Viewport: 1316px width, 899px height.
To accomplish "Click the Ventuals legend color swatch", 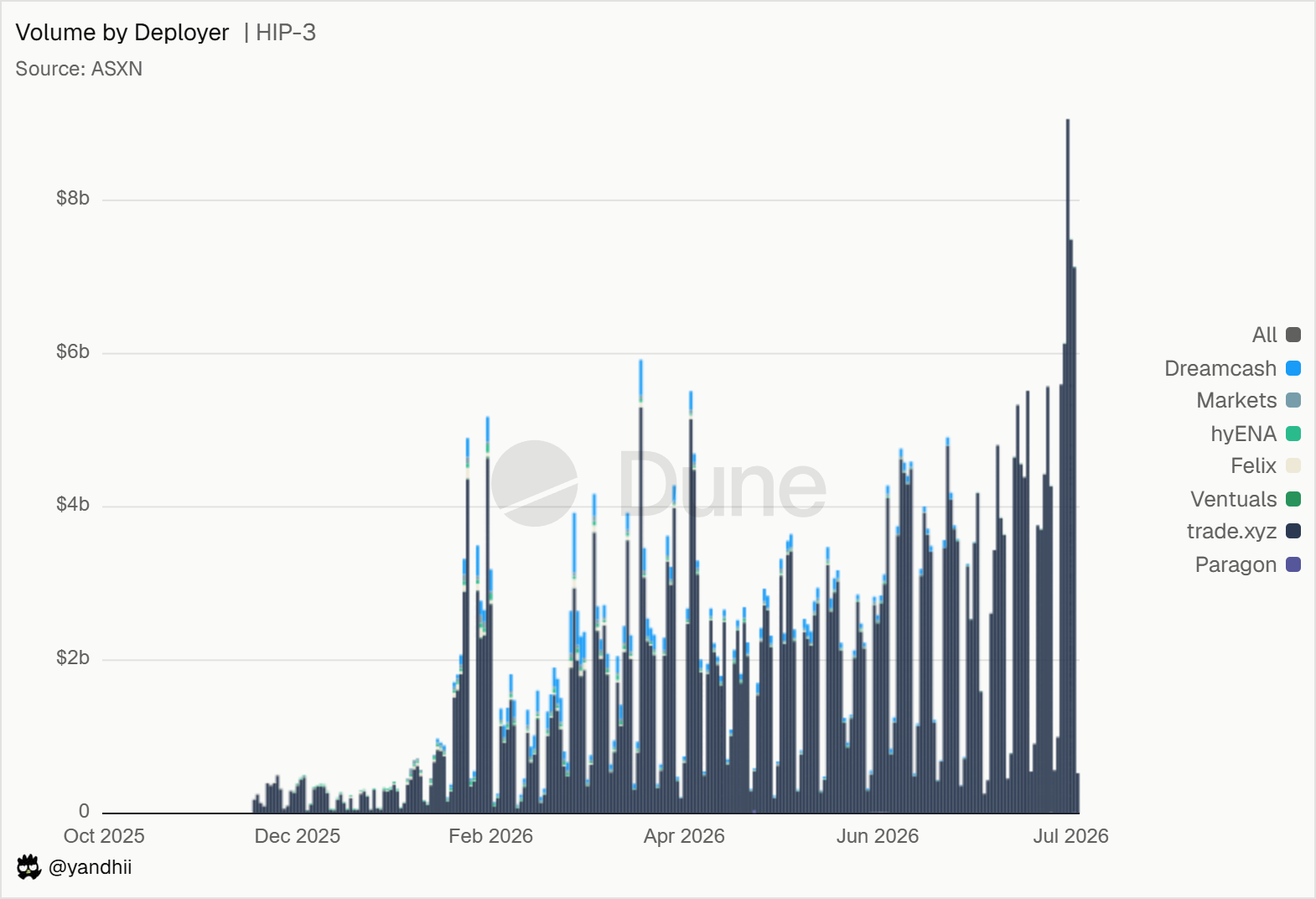I will pos(1293,499).
